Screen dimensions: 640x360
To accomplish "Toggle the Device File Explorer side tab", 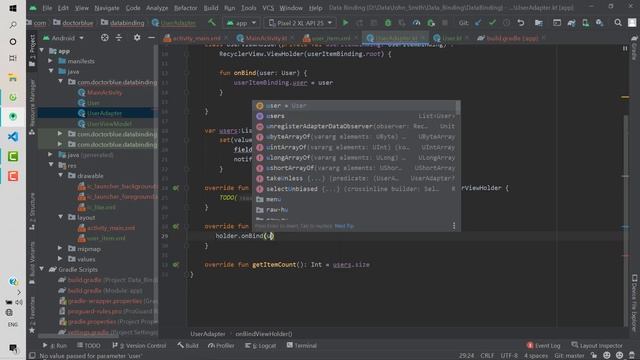I will click(635, 303).
